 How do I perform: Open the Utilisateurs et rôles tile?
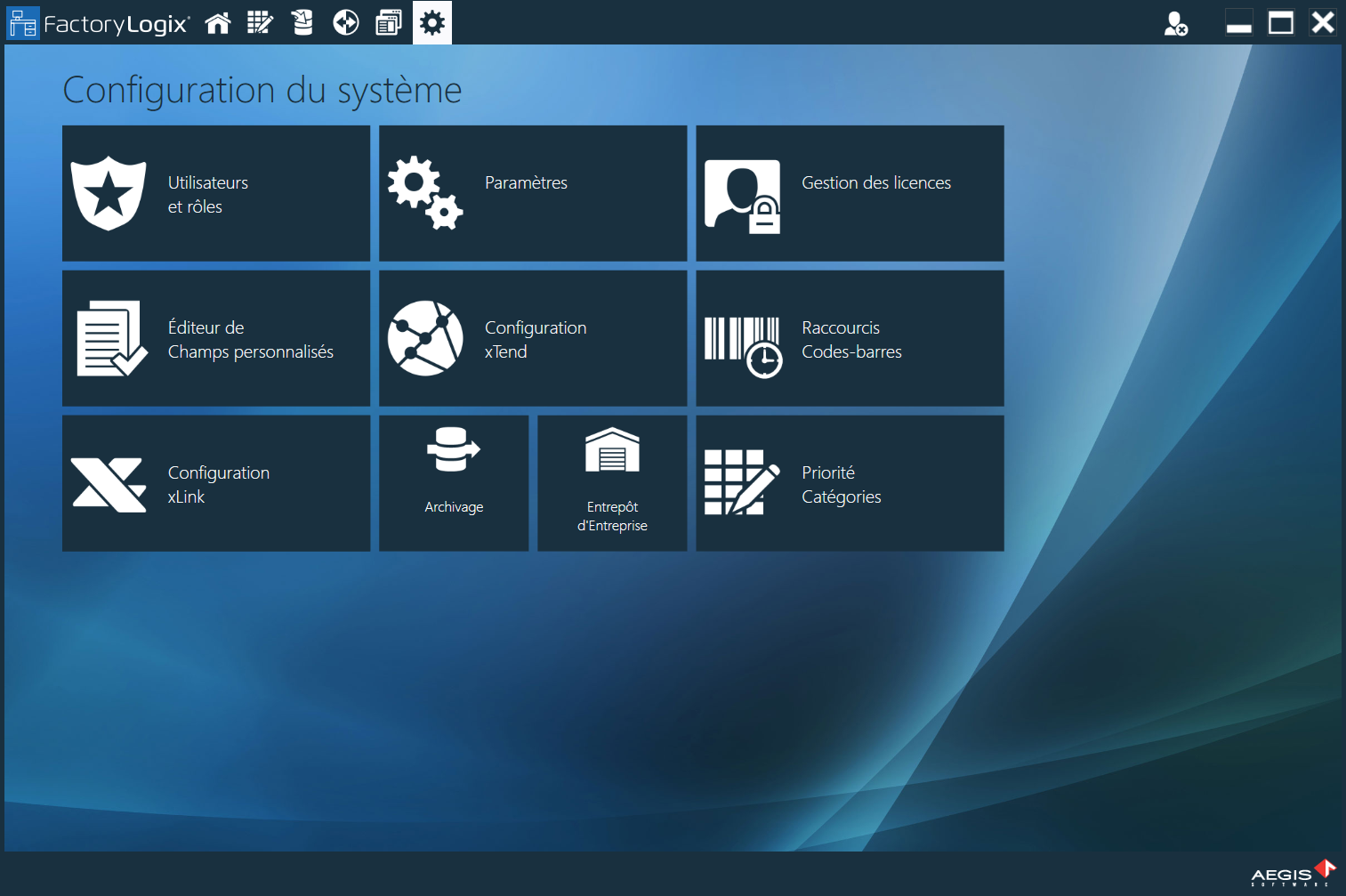click(215, 193)
